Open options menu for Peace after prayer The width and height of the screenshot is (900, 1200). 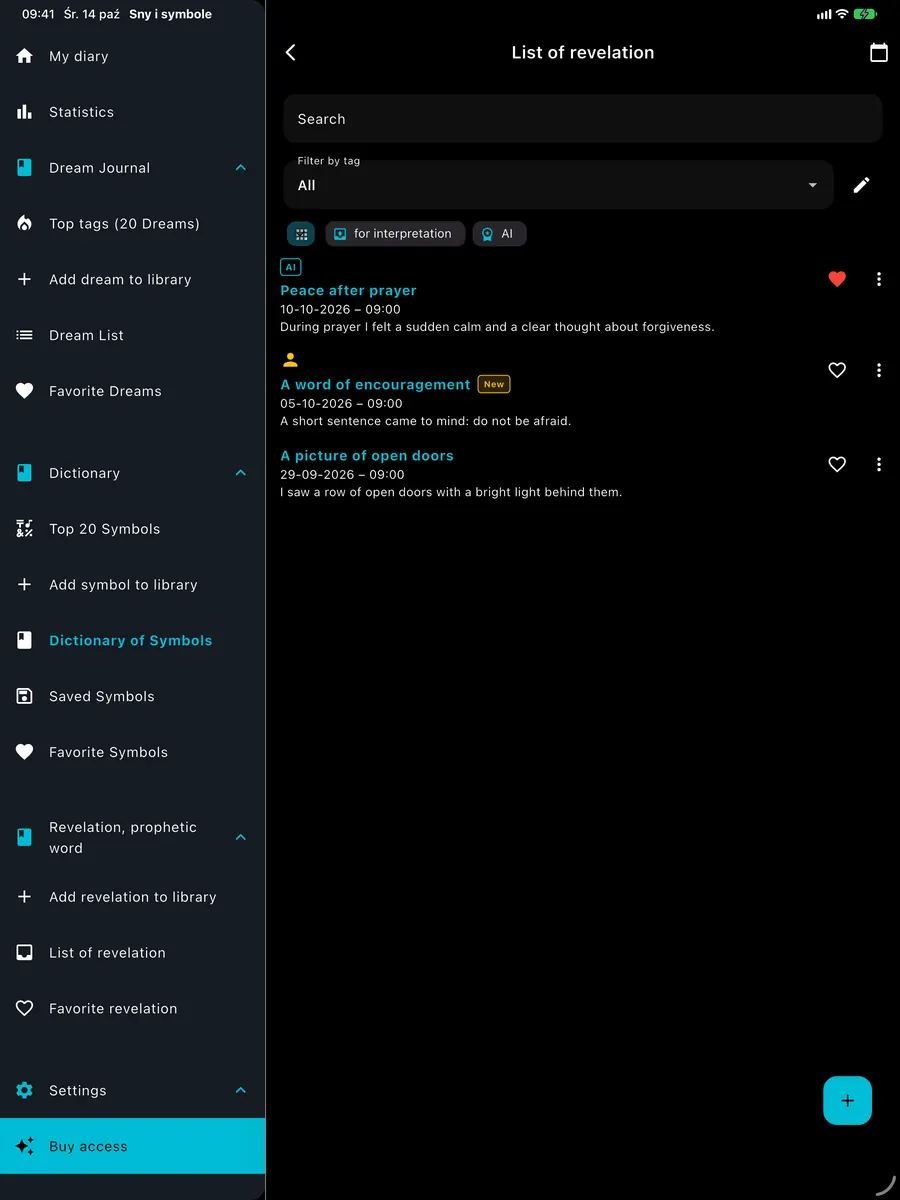point(879,279)
